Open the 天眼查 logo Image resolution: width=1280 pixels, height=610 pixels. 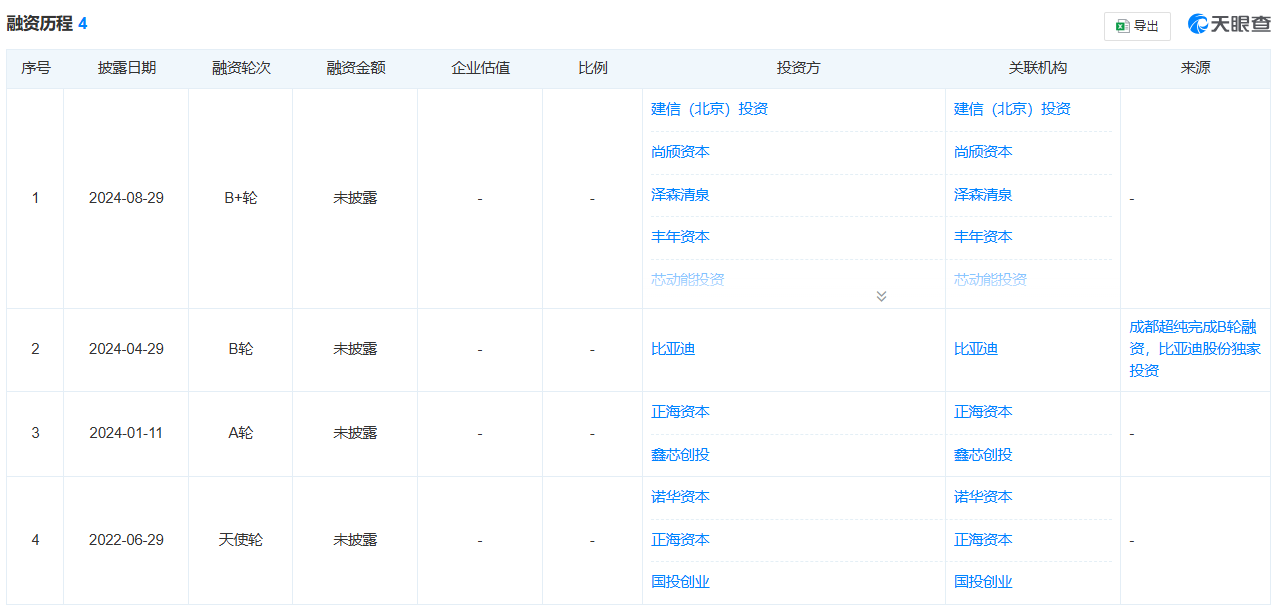click(x=1229, y=24)
